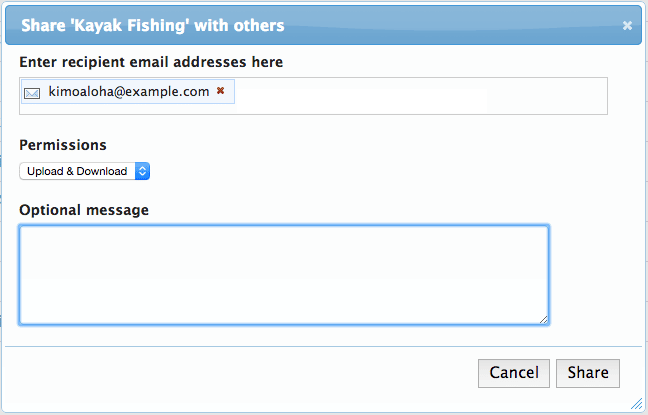648x415 pixels.
Task: Click the Optional message box resize grip
Action: pos(544,320)
